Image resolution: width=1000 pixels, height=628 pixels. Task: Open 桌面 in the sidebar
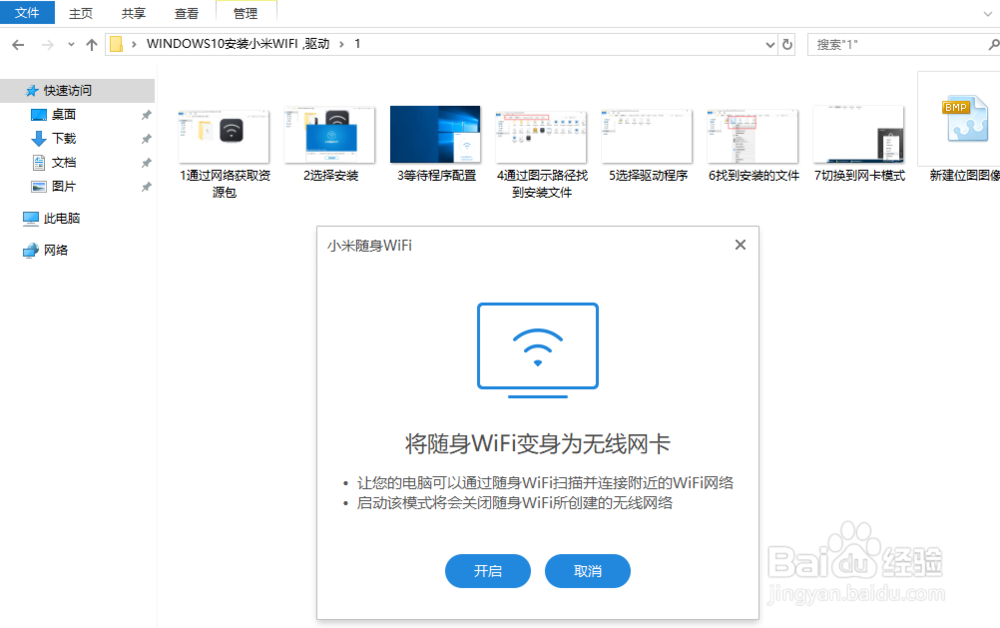64,115
